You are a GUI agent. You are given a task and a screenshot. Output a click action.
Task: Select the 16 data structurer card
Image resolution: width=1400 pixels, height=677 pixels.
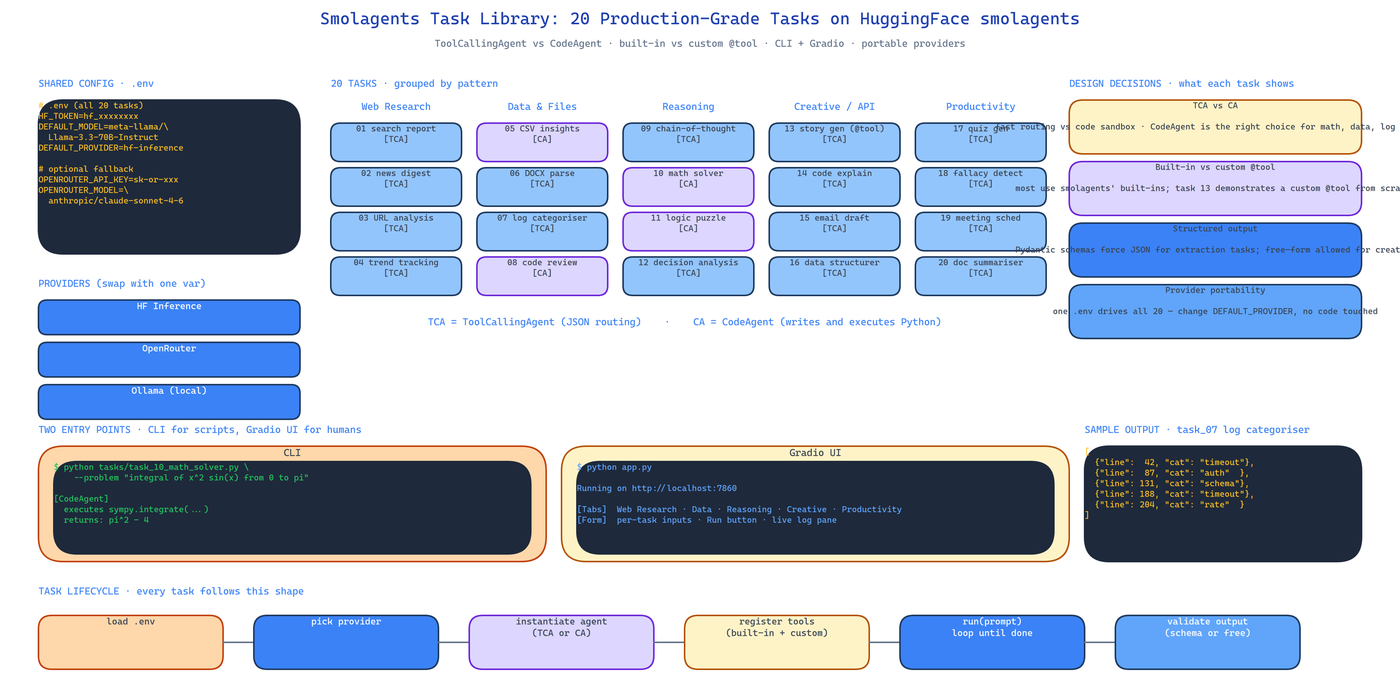[x=834, y=276]
